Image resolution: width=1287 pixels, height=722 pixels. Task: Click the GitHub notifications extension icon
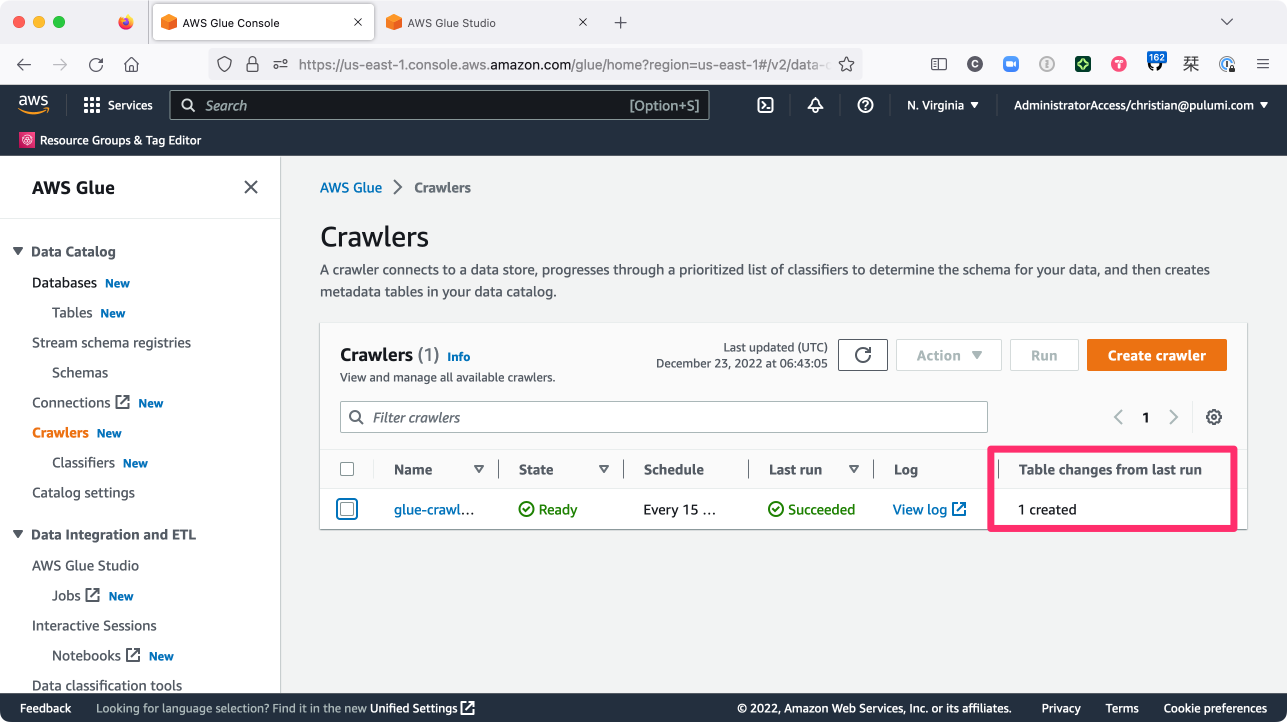tap(1155, 62)
